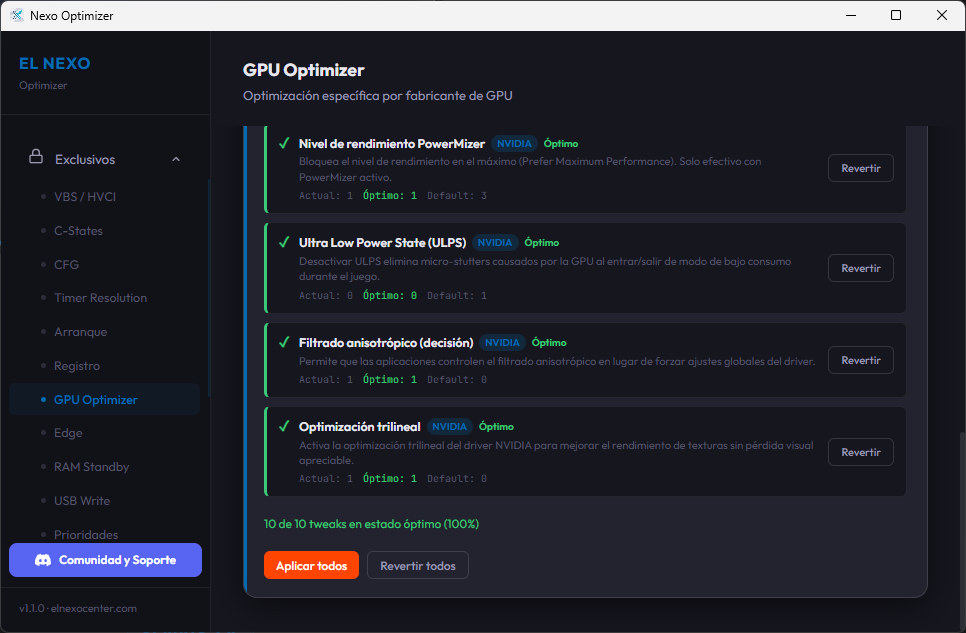Click the NVIDIA badge on Ultra Low Power State
This screenshot has height=633, width=966.
tap(493, 242)
